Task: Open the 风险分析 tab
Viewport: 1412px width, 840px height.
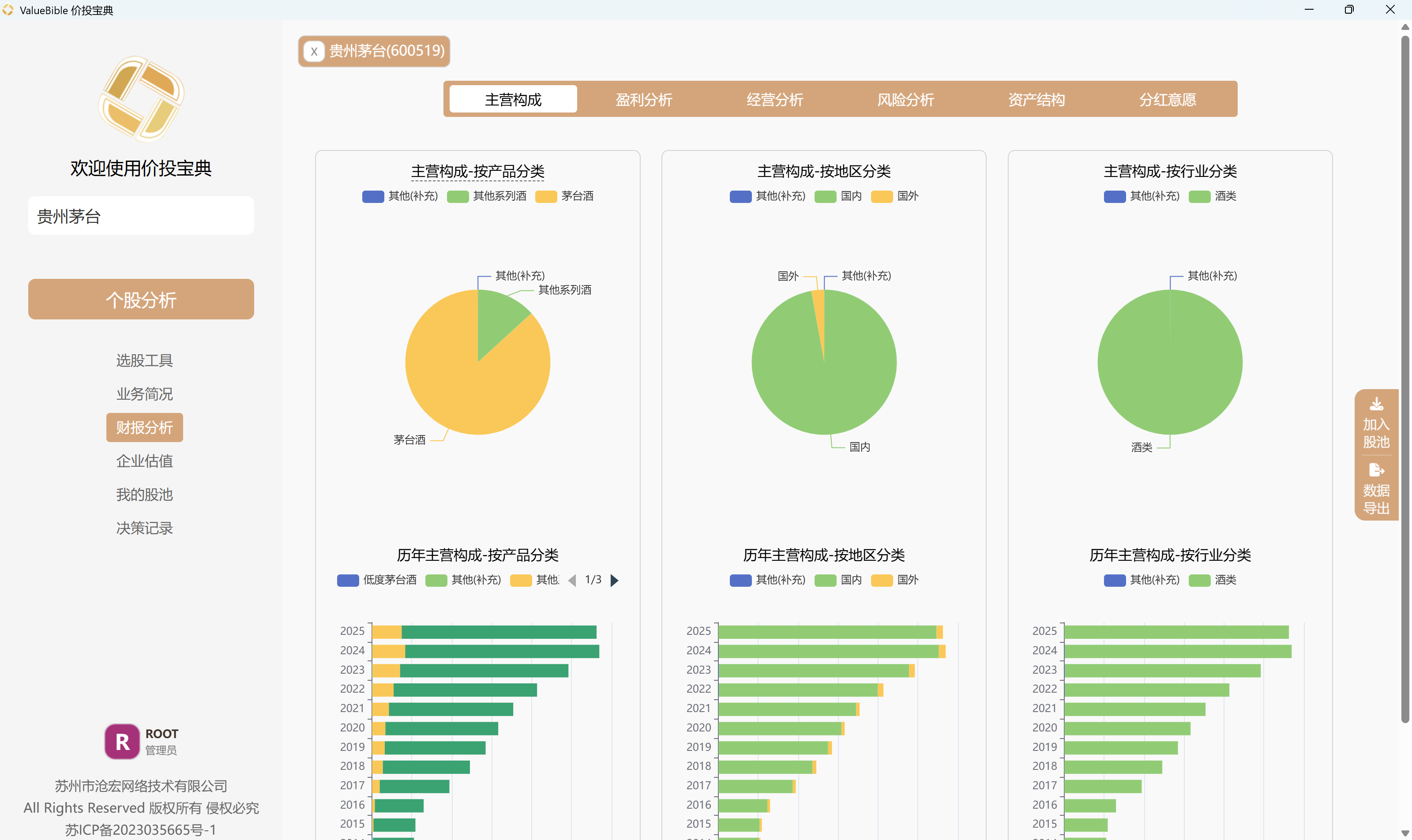Action: tap(905, 100)
